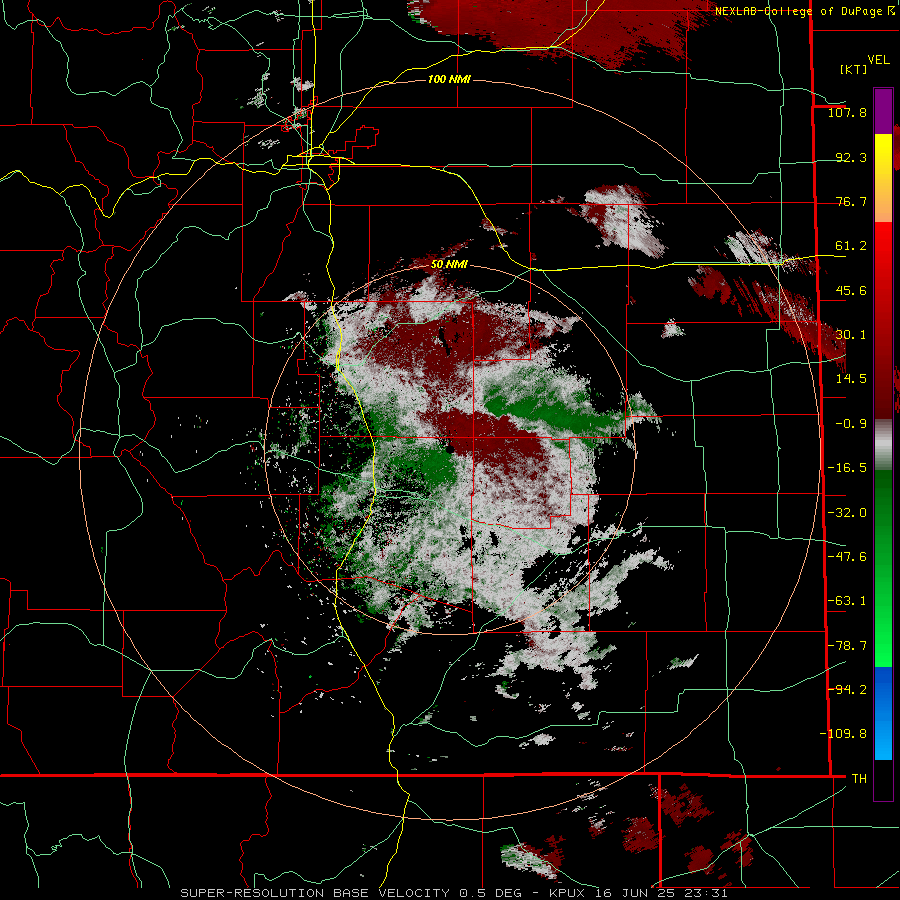Click the -109.8 velocity legend value
This screenshot has height=900, width=900.
843,734
